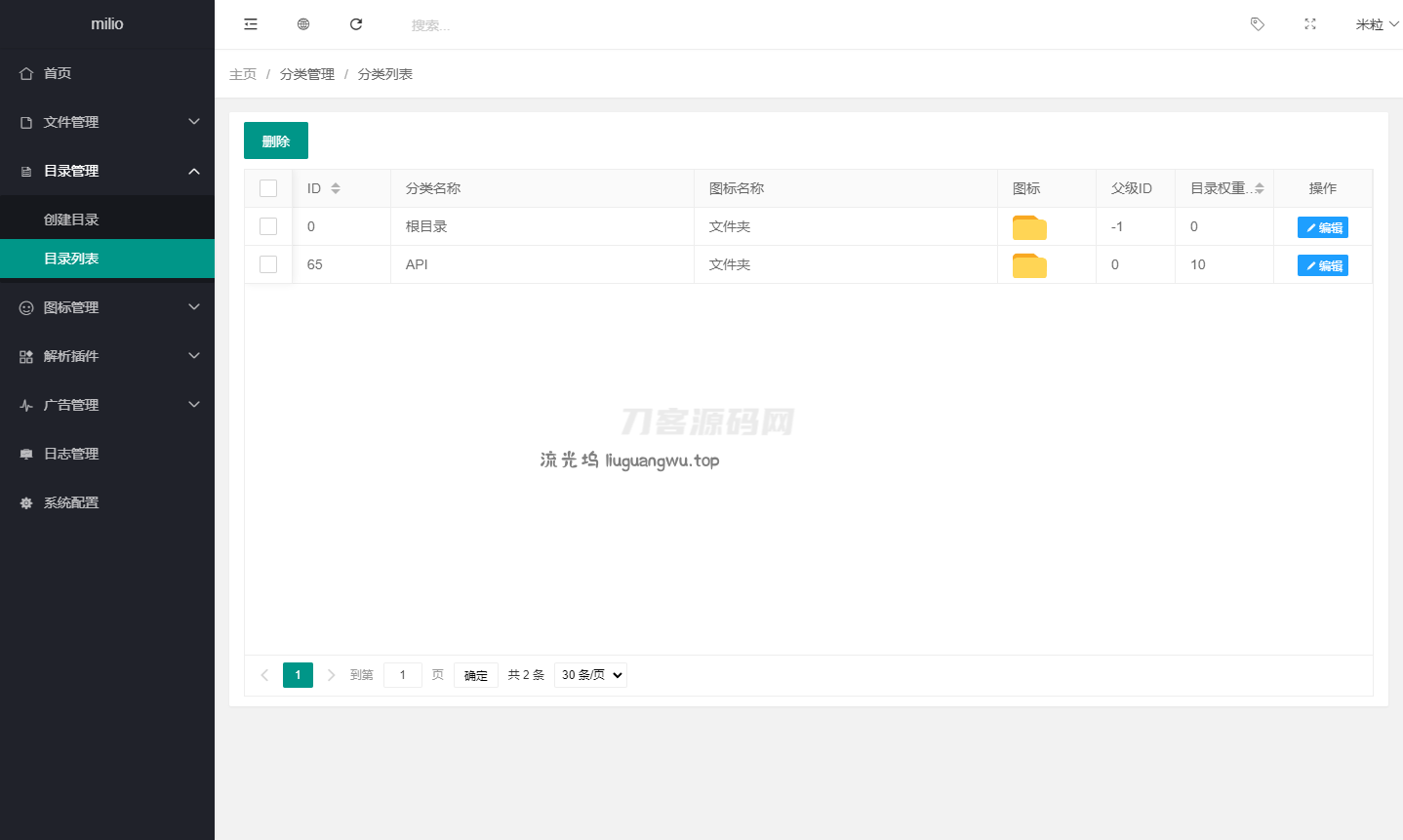Click the tag icon in the top bar
1403x840 pixels.
1258,24
